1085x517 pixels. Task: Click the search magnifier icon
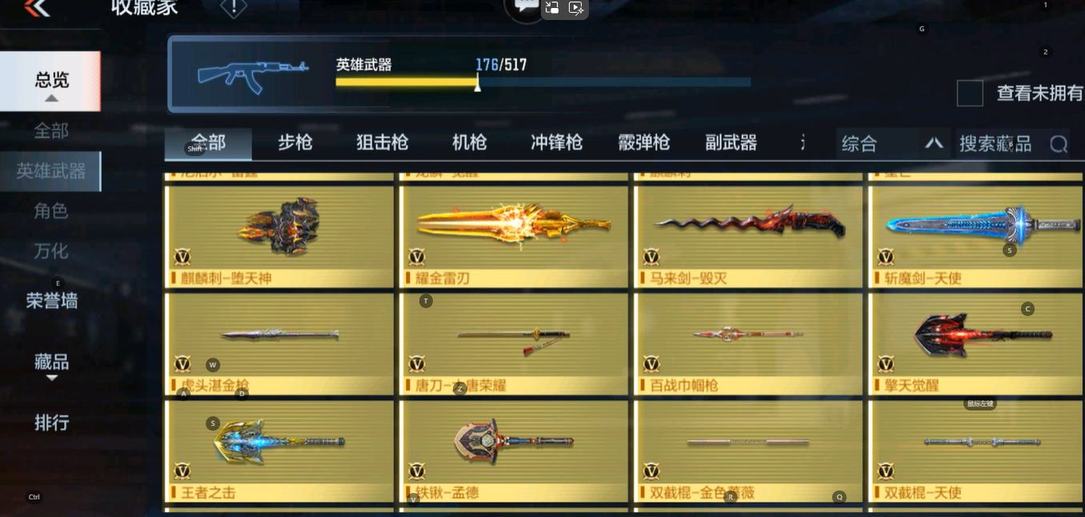(x=1058, y=144)
